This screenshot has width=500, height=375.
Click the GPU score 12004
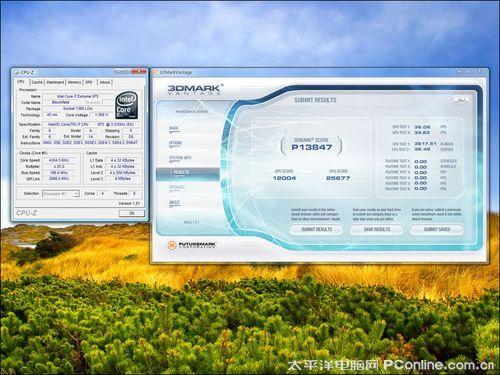pos(284,178)
